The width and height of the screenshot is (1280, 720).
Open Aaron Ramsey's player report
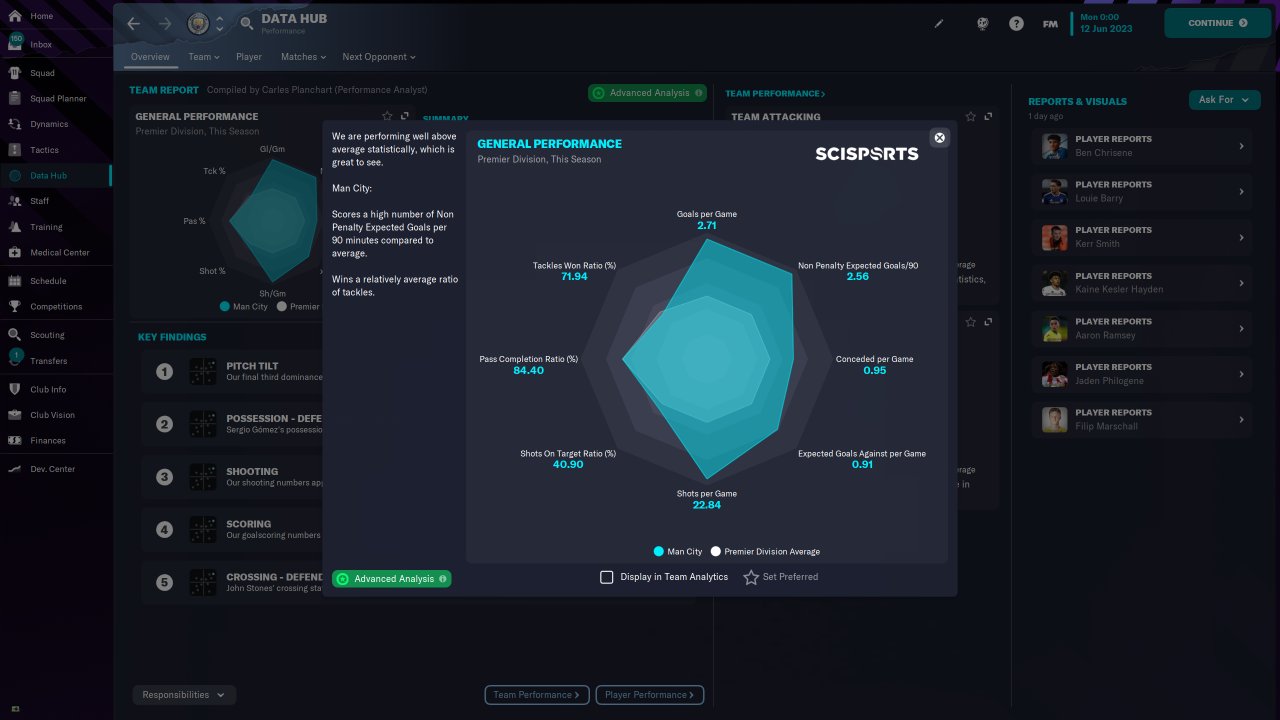pyautogui.click(x=1141, y=328)
